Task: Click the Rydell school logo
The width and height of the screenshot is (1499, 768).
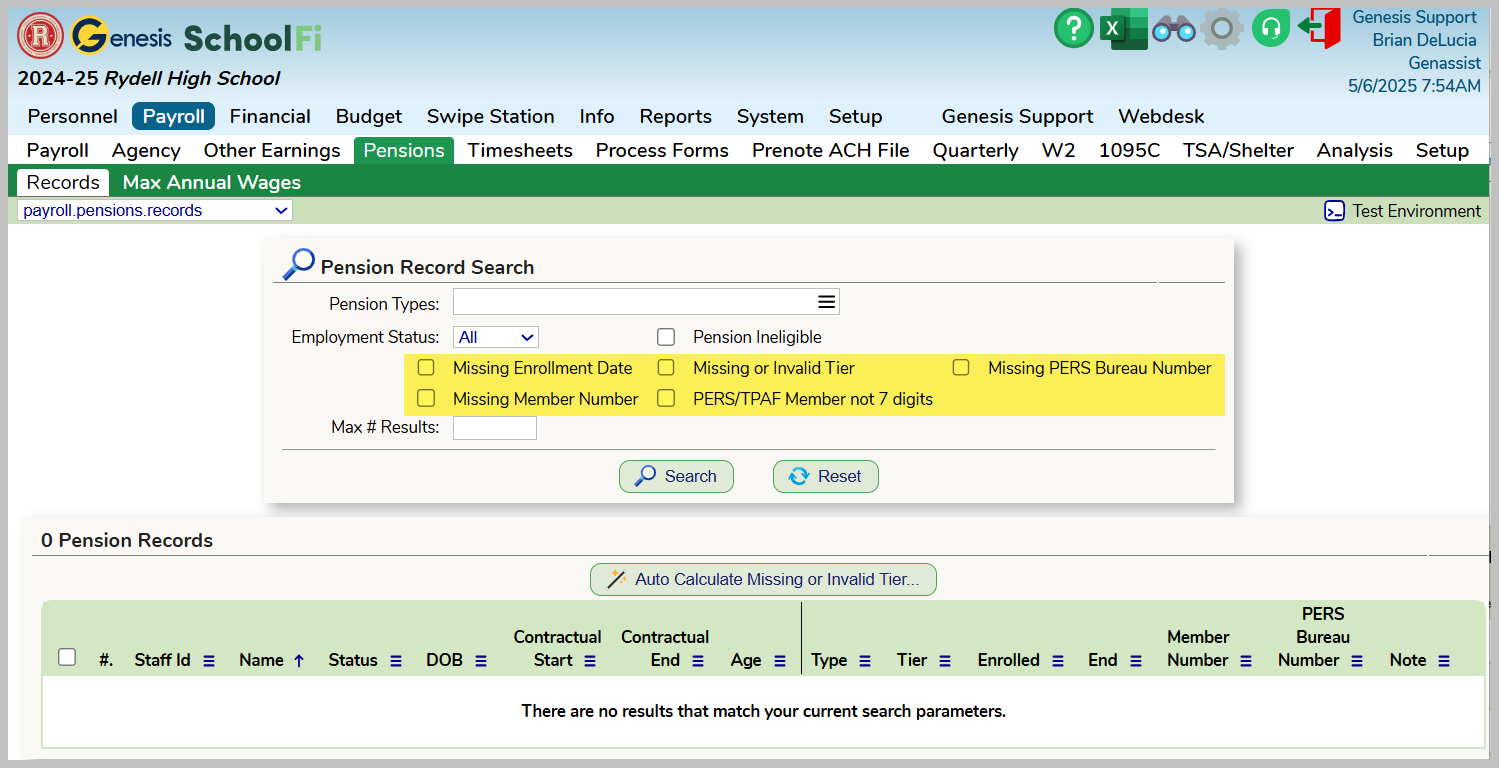Action: (41, 37)
